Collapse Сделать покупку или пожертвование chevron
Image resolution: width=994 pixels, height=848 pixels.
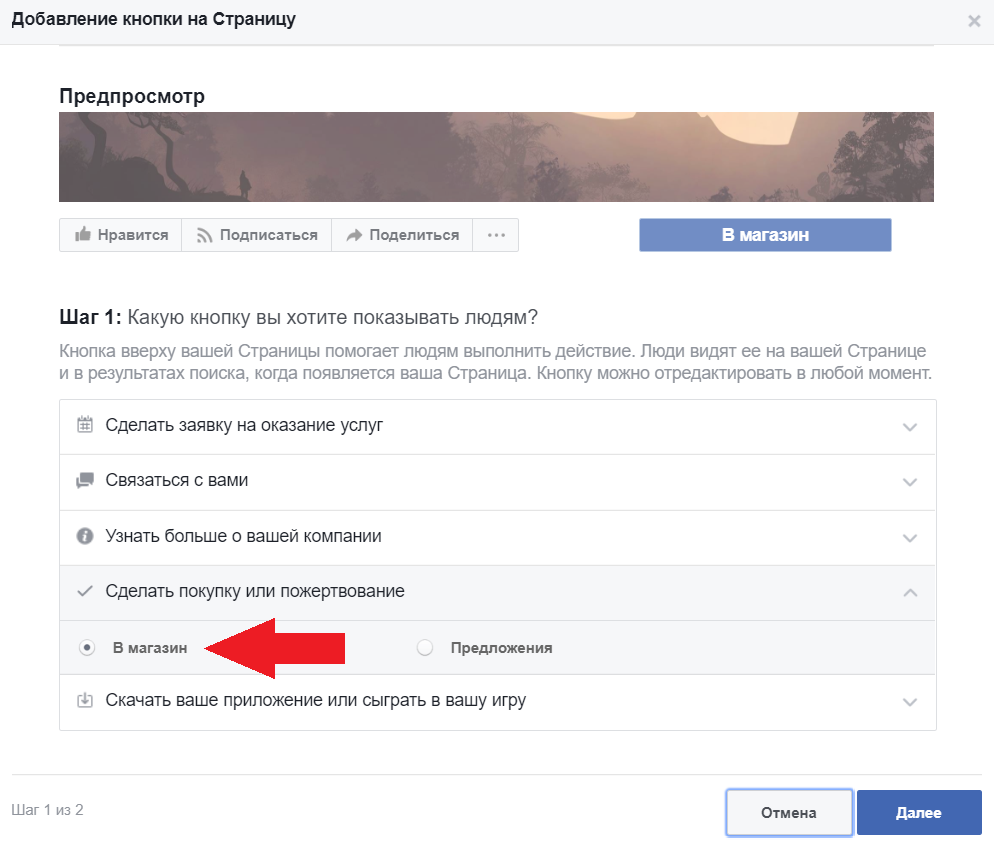[909, 593]
